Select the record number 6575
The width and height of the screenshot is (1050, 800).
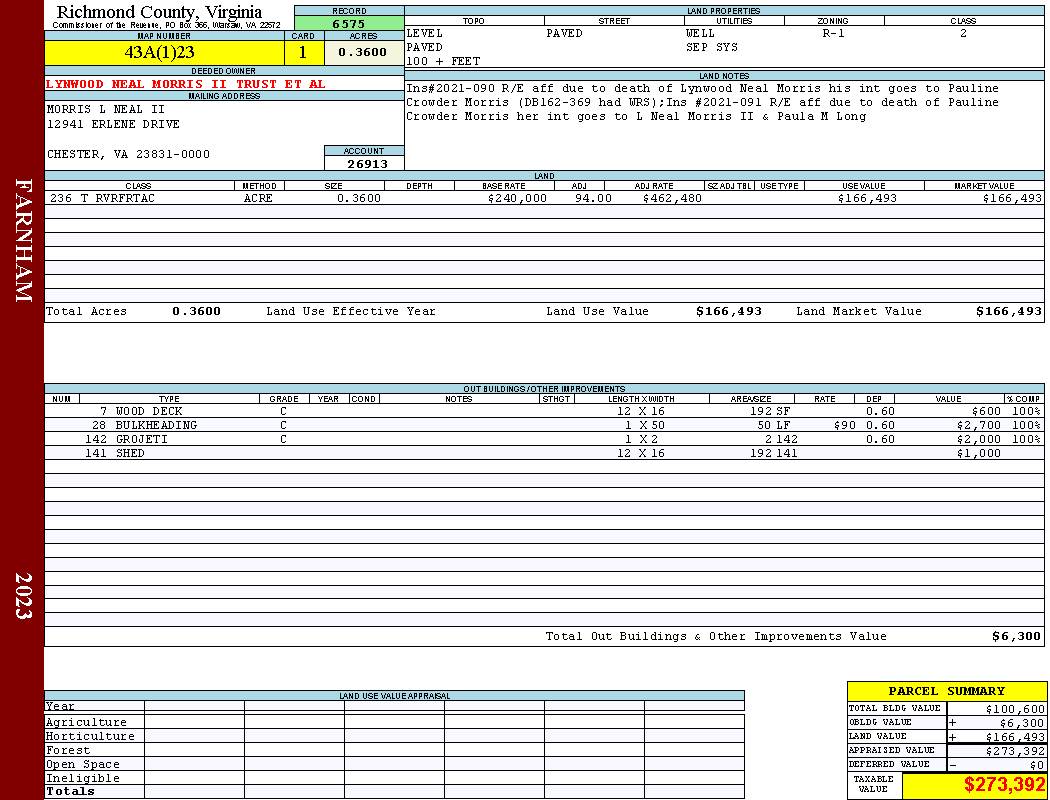(x=349, y=24)
